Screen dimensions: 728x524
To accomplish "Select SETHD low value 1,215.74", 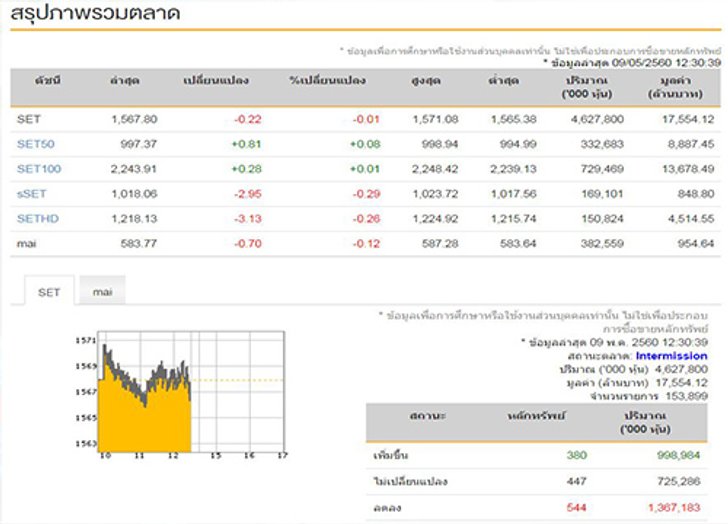I will [514, 219].
